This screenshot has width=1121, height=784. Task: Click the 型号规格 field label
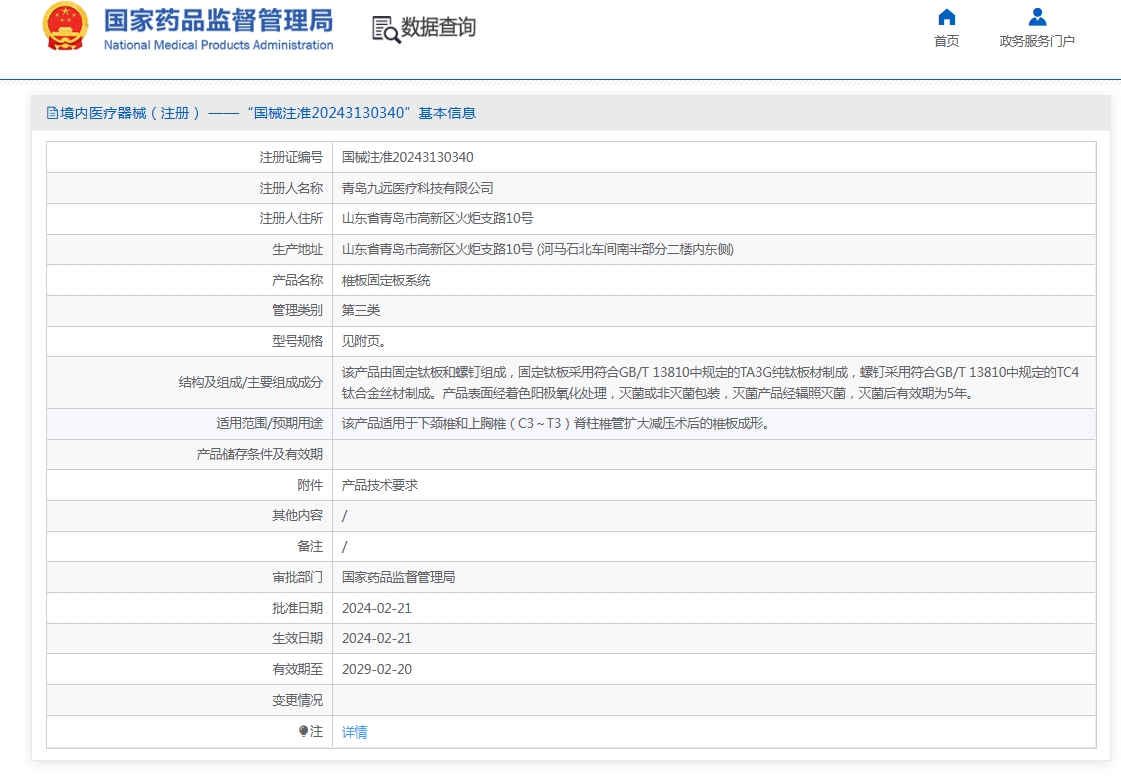point(297,341)
